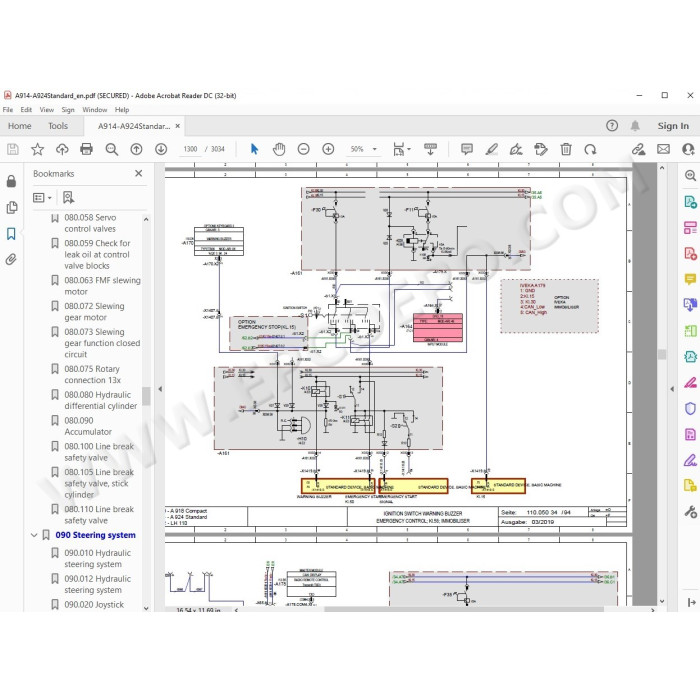Open the File menu
Image resolution: width=700 pixels, height=700 pixels.
pyautogui.click(x=8, y=110)
